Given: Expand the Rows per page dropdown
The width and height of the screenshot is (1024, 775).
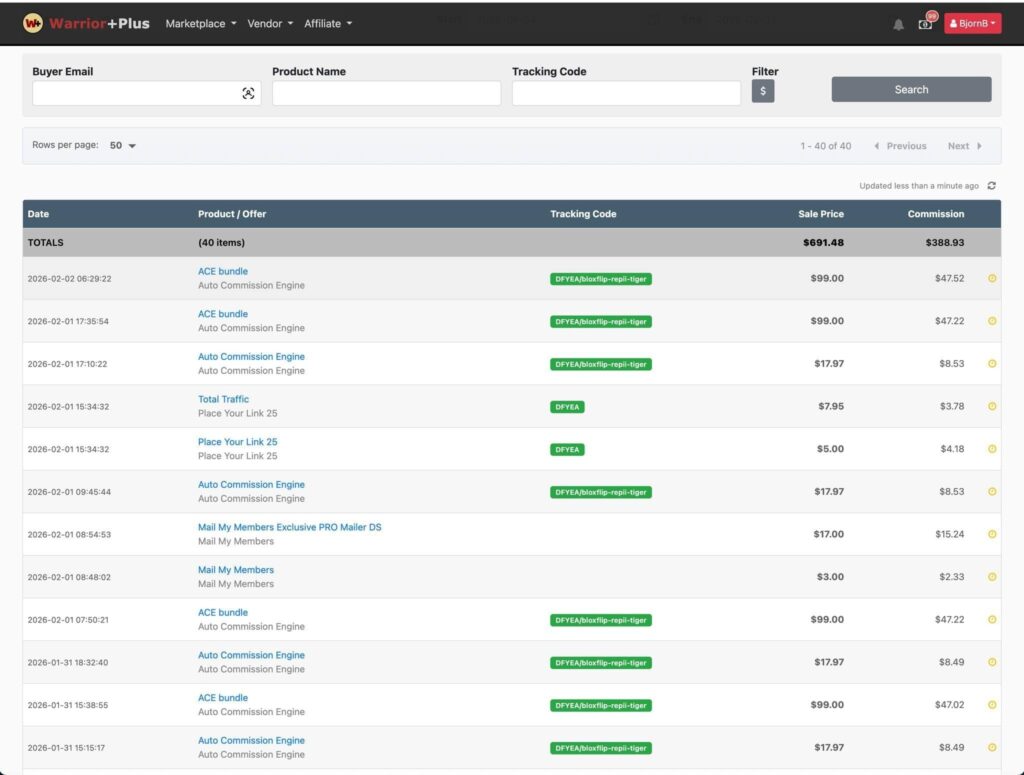Looking at the screenshot, I should 123,146.
